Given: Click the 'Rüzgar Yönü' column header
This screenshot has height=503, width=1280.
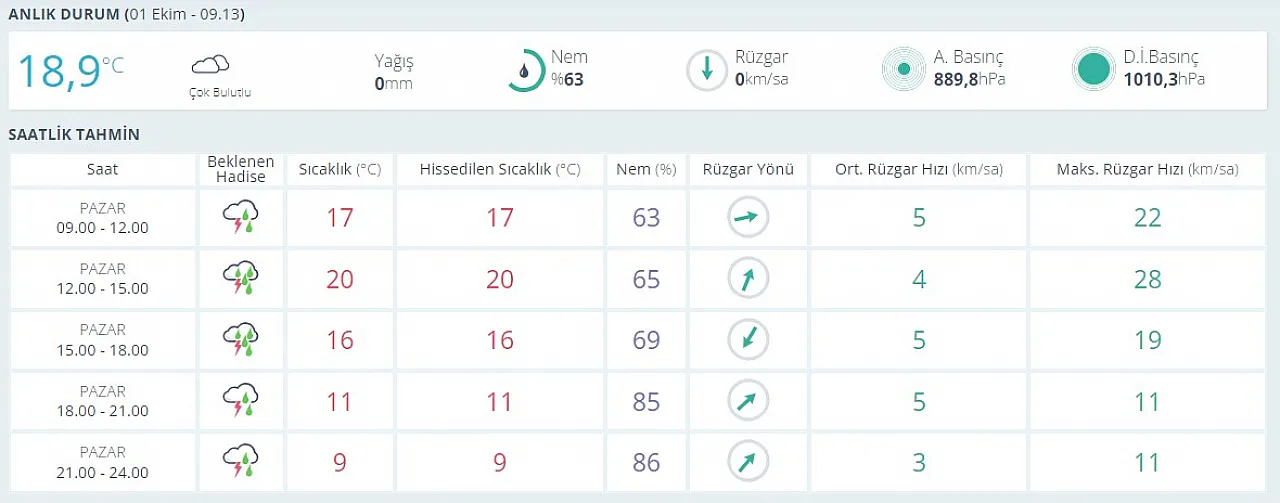Looking at the screenshot, I should pyautogui.click(x=747, y=170).
